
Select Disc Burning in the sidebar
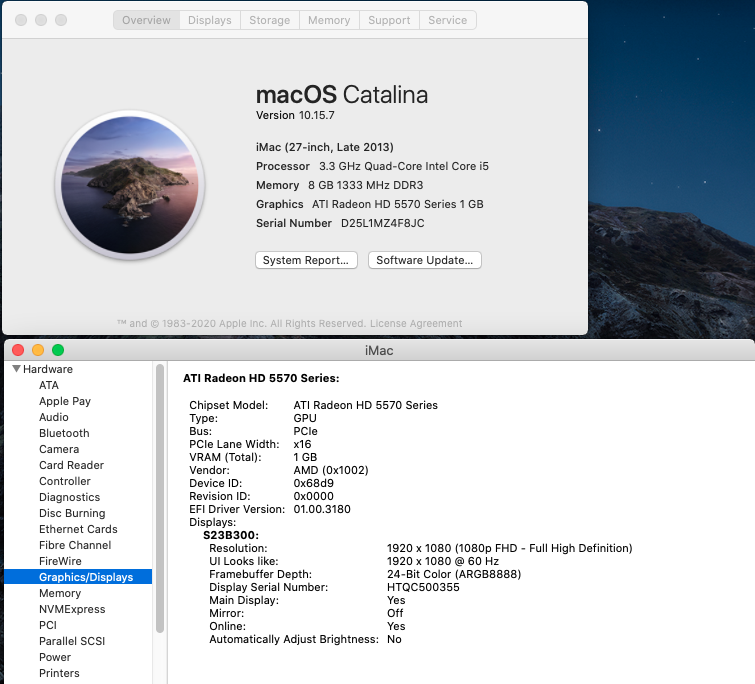(x=72, y=513)
